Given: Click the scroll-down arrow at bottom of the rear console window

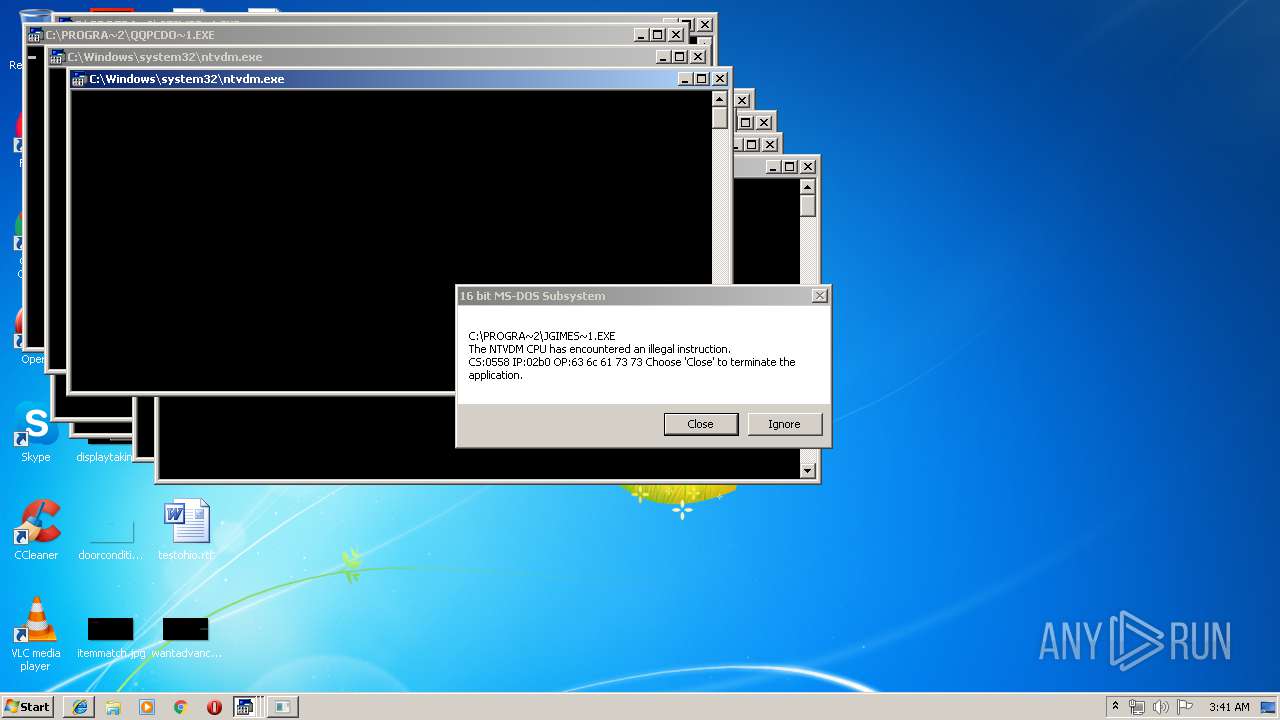Looking at the screenshot, I should click(808, 471).
